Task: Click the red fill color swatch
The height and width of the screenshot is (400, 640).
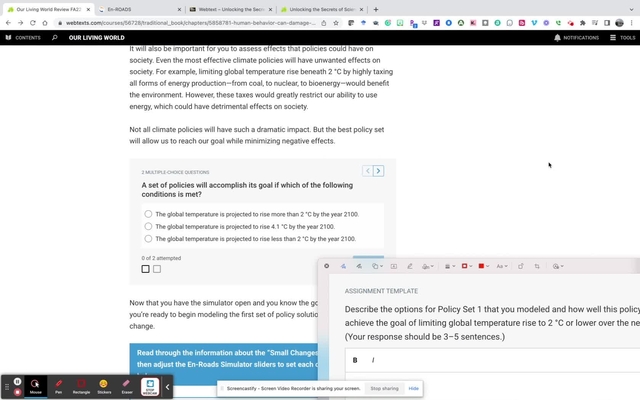Action: (482, 266)
